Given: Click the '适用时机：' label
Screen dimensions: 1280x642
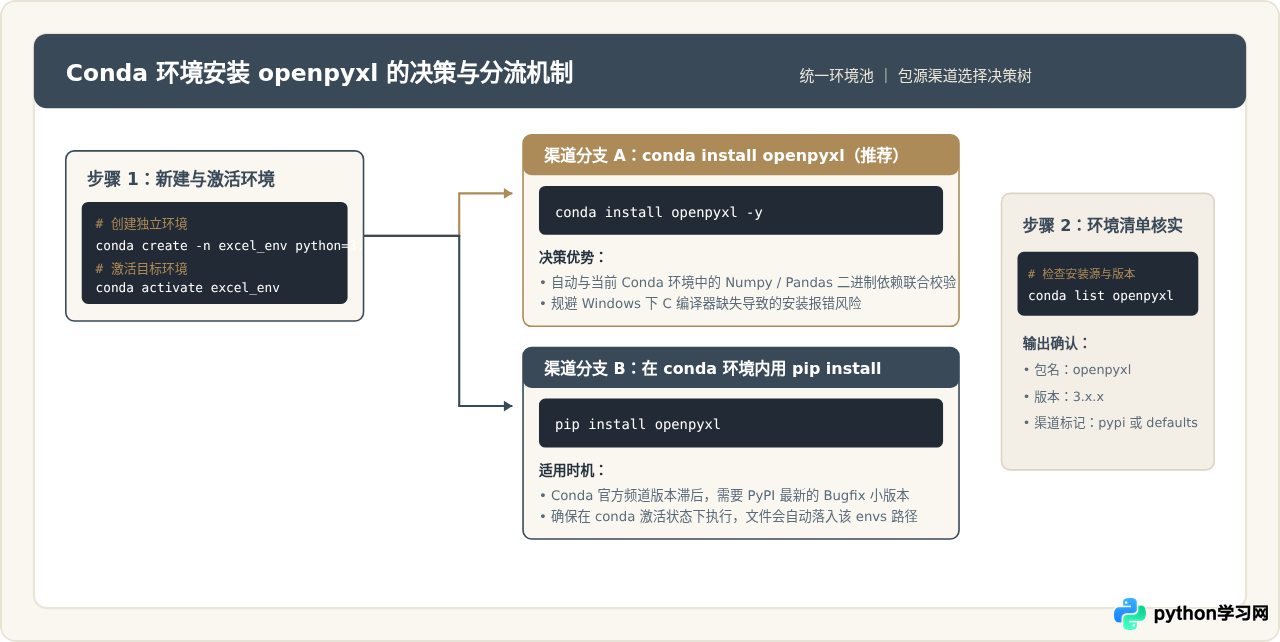Looking at the screenshot, I should click(573, 470).
